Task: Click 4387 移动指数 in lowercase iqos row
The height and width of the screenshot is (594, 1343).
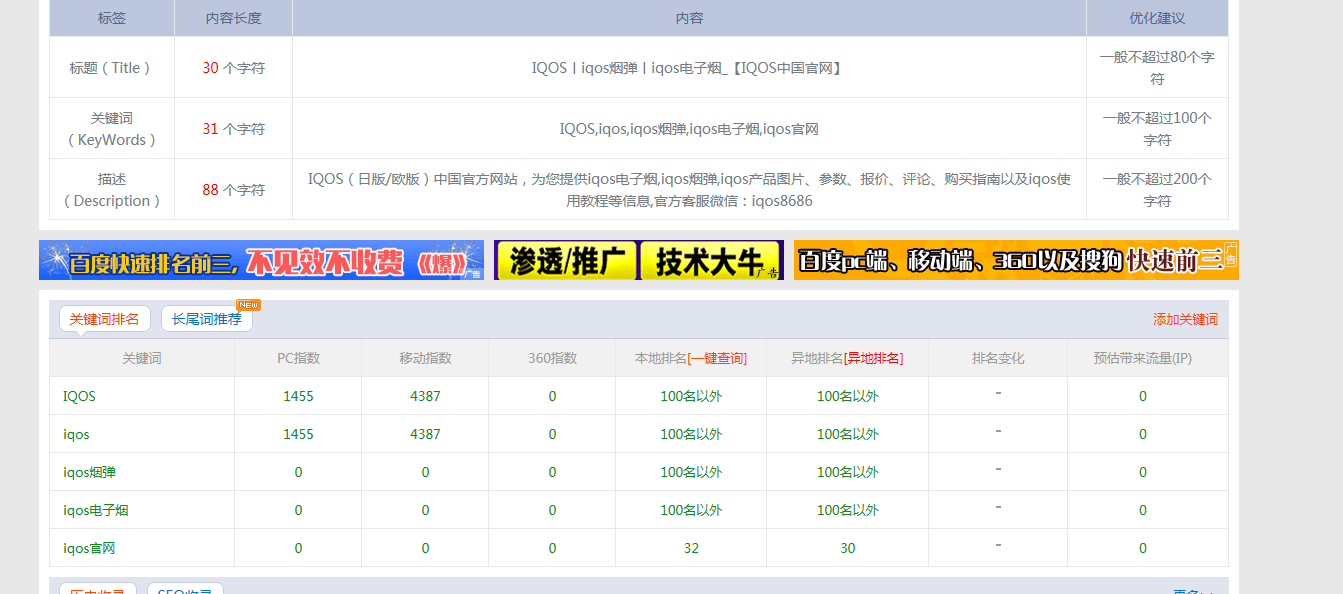Action: pyautogui.click(x=425, y=434)
